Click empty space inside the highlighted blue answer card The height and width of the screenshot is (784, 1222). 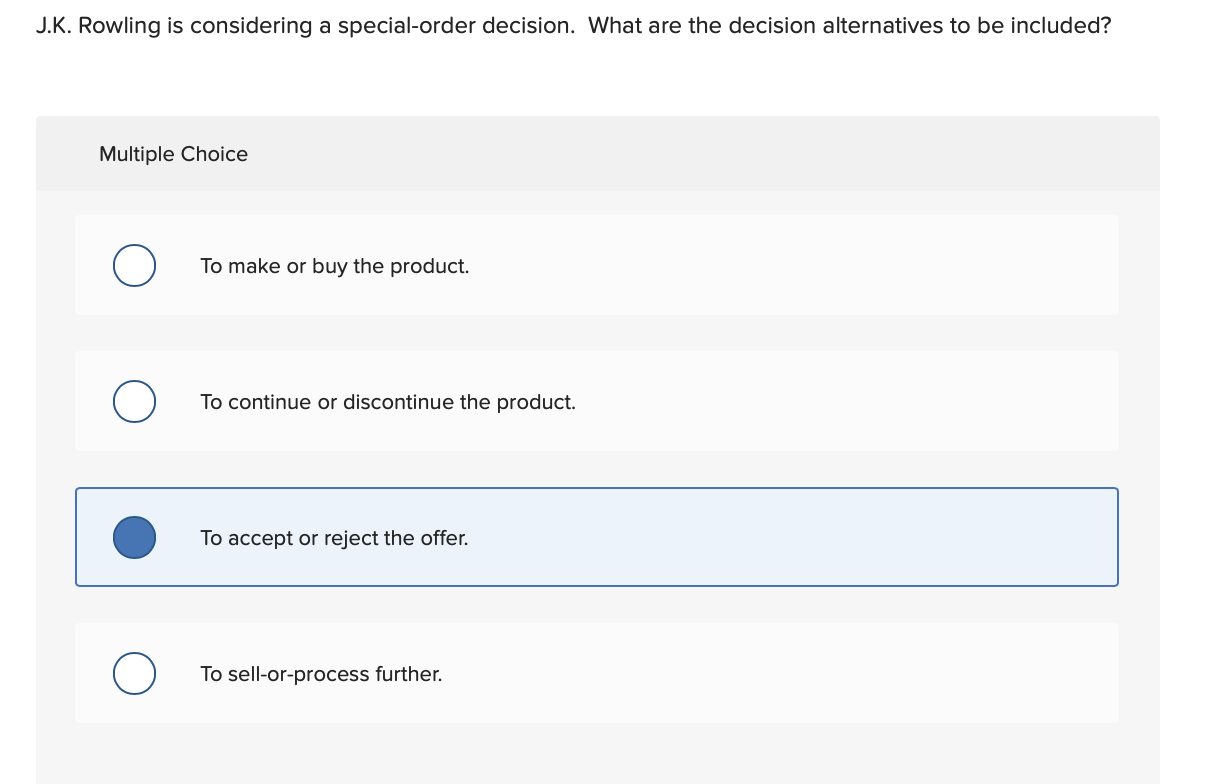click(x=800, y=538)
